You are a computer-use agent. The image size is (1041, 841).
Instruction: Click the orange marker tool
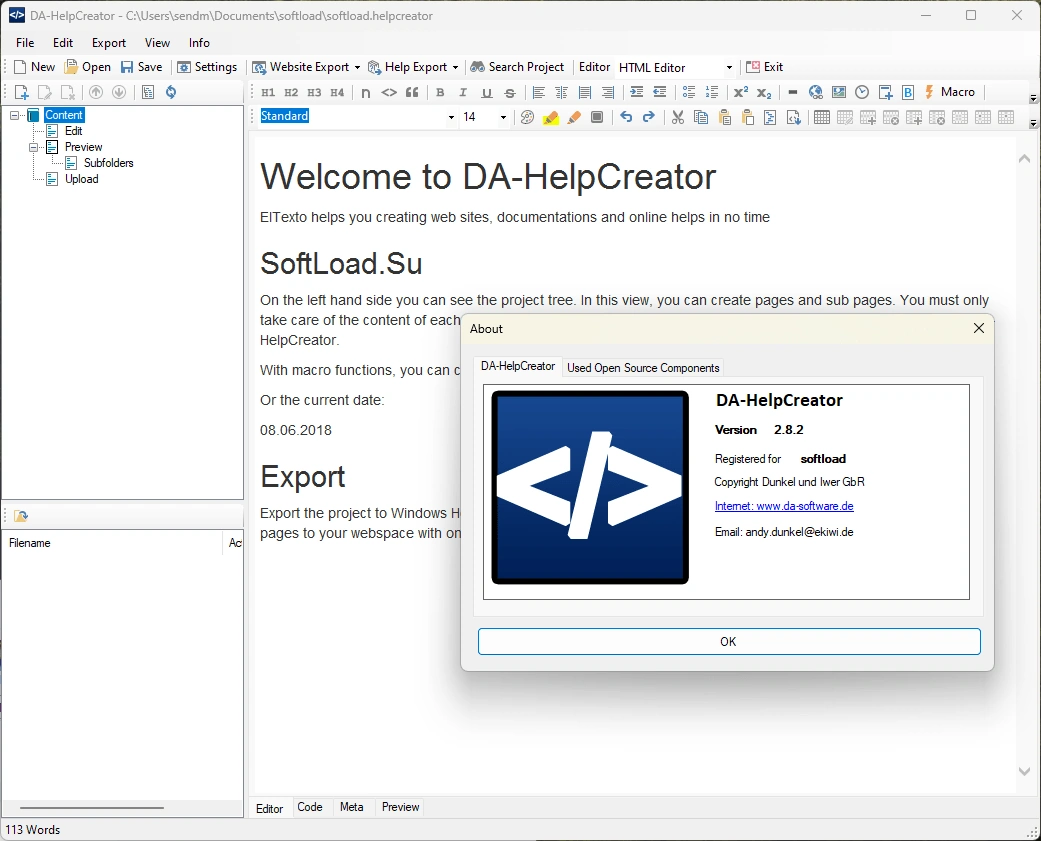[574, 117]
